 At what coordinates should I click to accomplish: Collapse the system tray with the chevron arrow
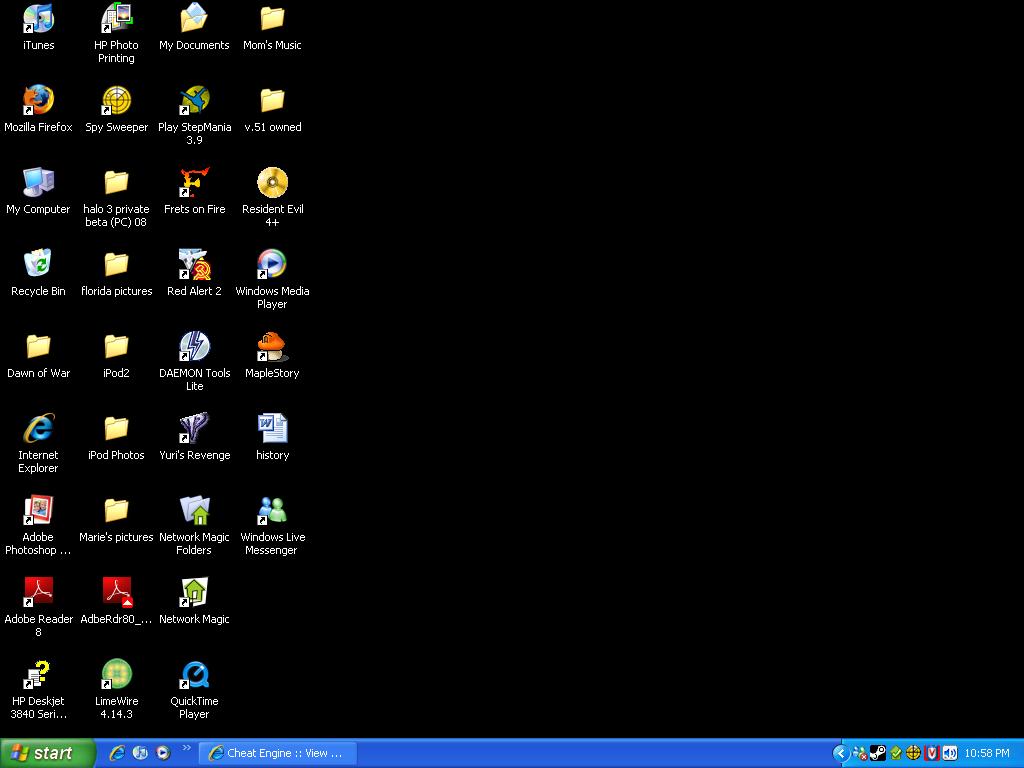click(x=841, y=753)
